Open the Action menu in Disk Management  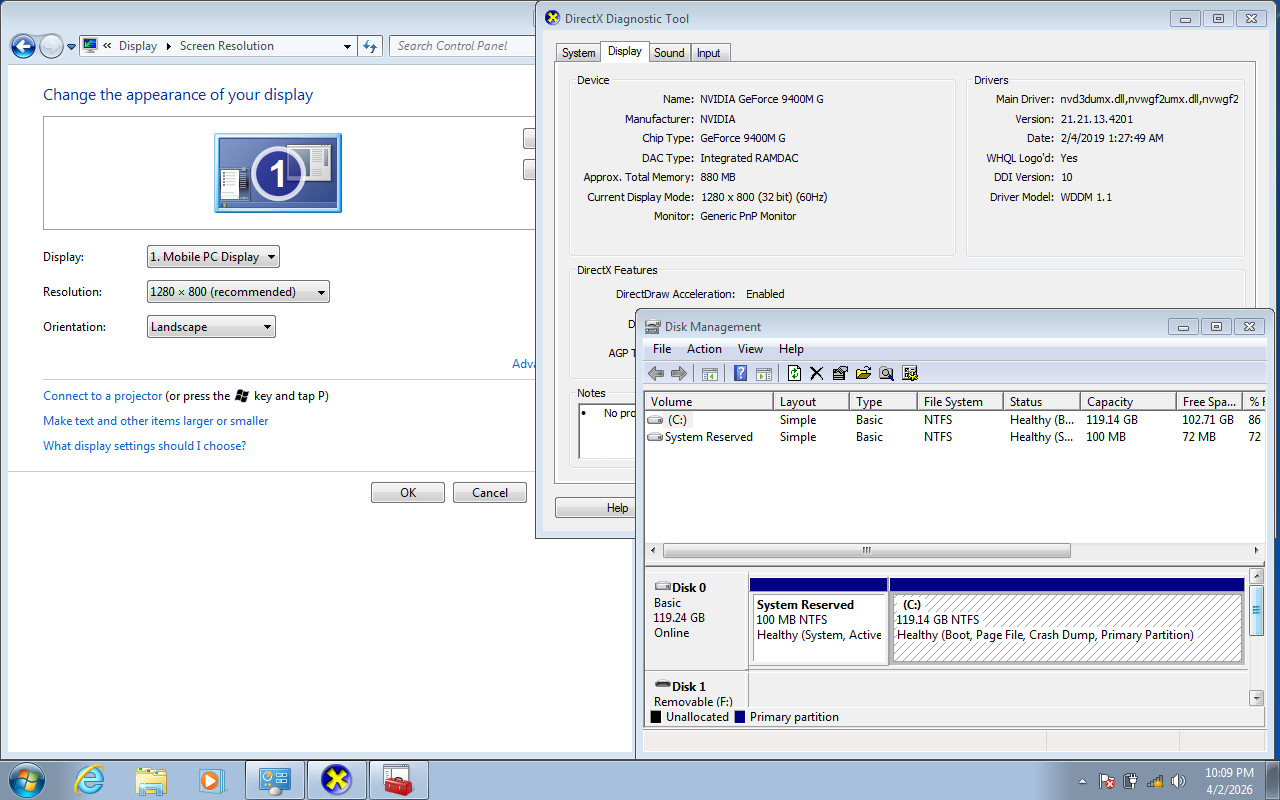704,349
